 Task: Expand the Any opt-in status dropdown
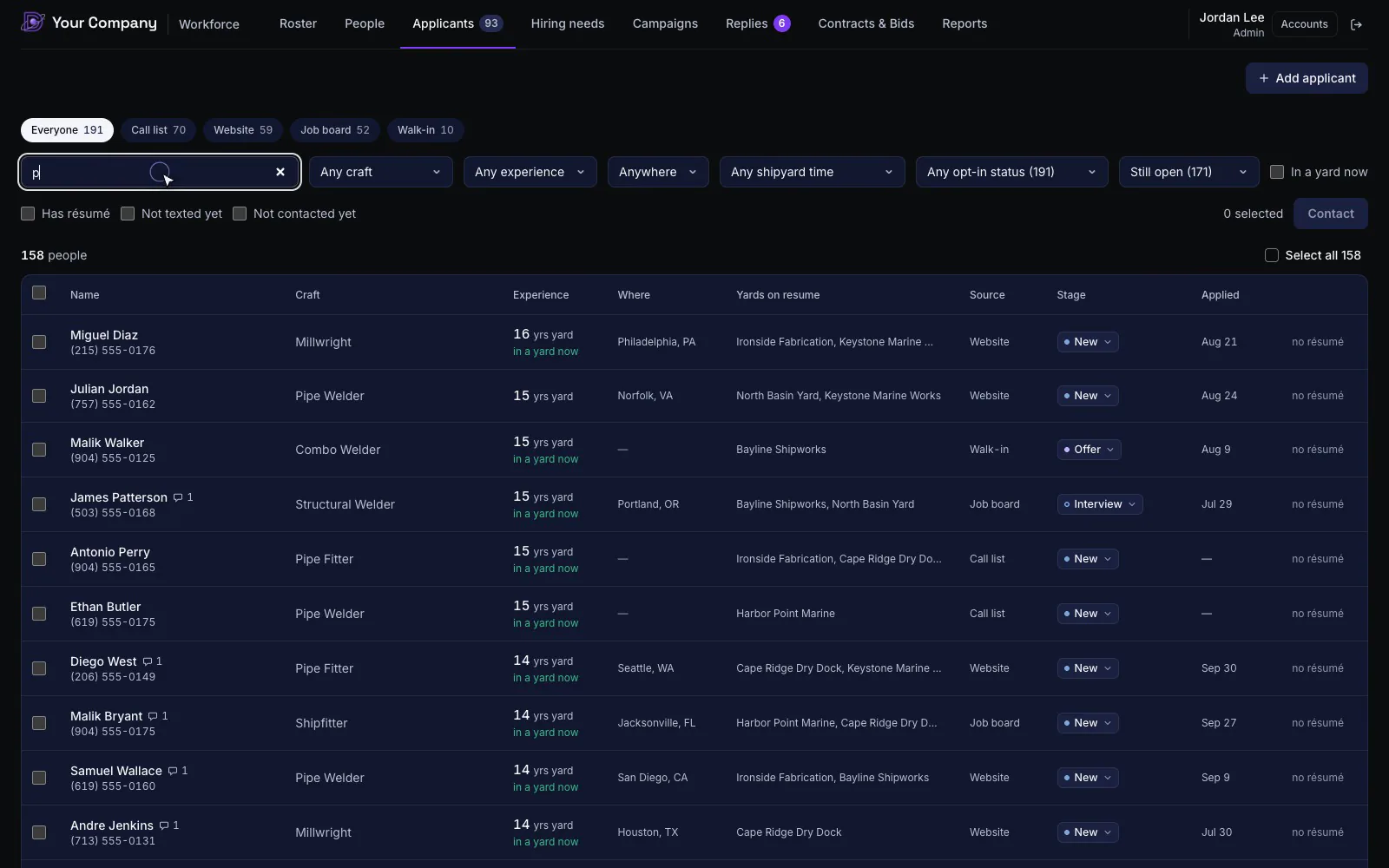(x=1011, y=172)
